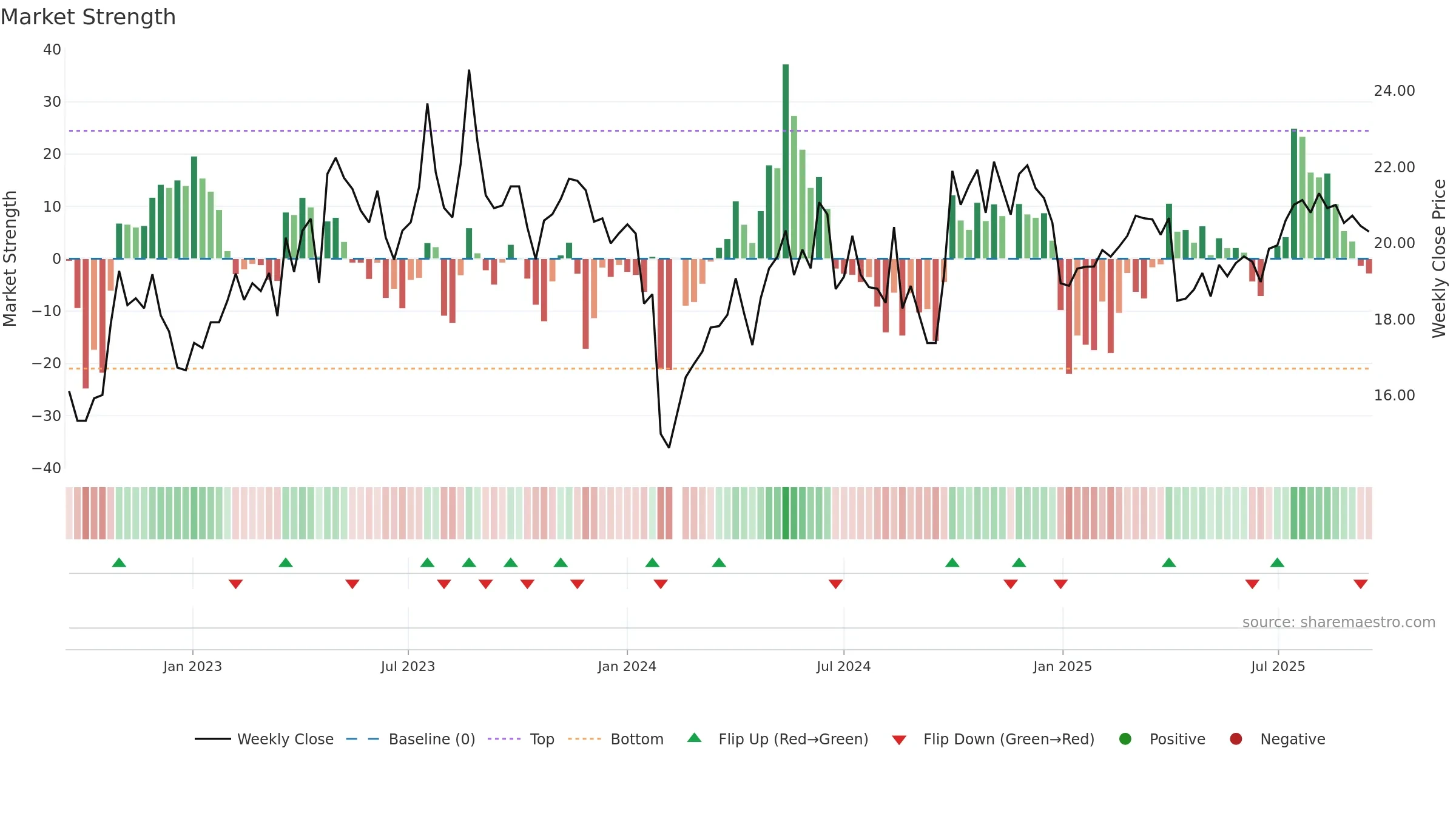This screenshot has width=1456, height=819.
Task: Click the darkest green heat-strip cell
Action: (786, 513)
